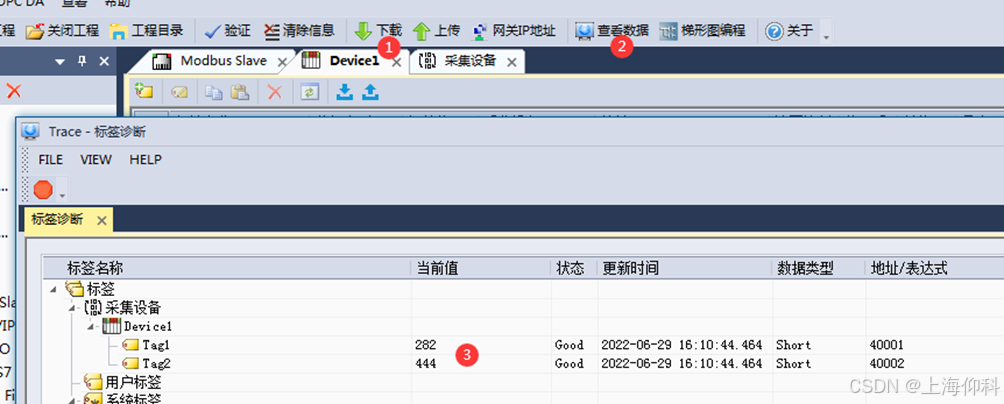Close the 标签诊断 tab
Viewport: 1004px width, 404px height.
pyautogui.click(x=101, y=220)
